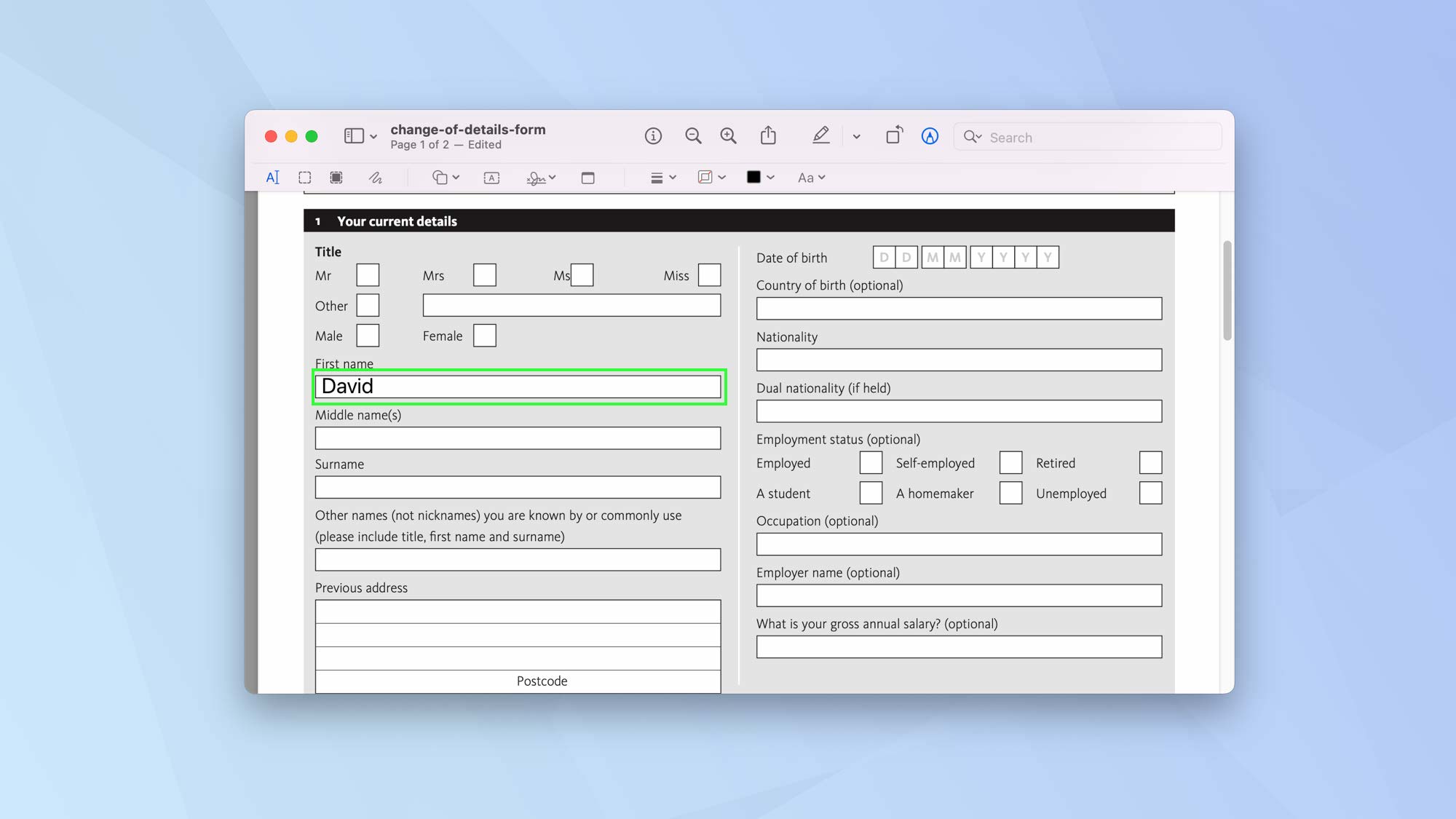This screenshot has width=1456, height=819.
Task: Tick the Female checkbox
Action: 484,335
